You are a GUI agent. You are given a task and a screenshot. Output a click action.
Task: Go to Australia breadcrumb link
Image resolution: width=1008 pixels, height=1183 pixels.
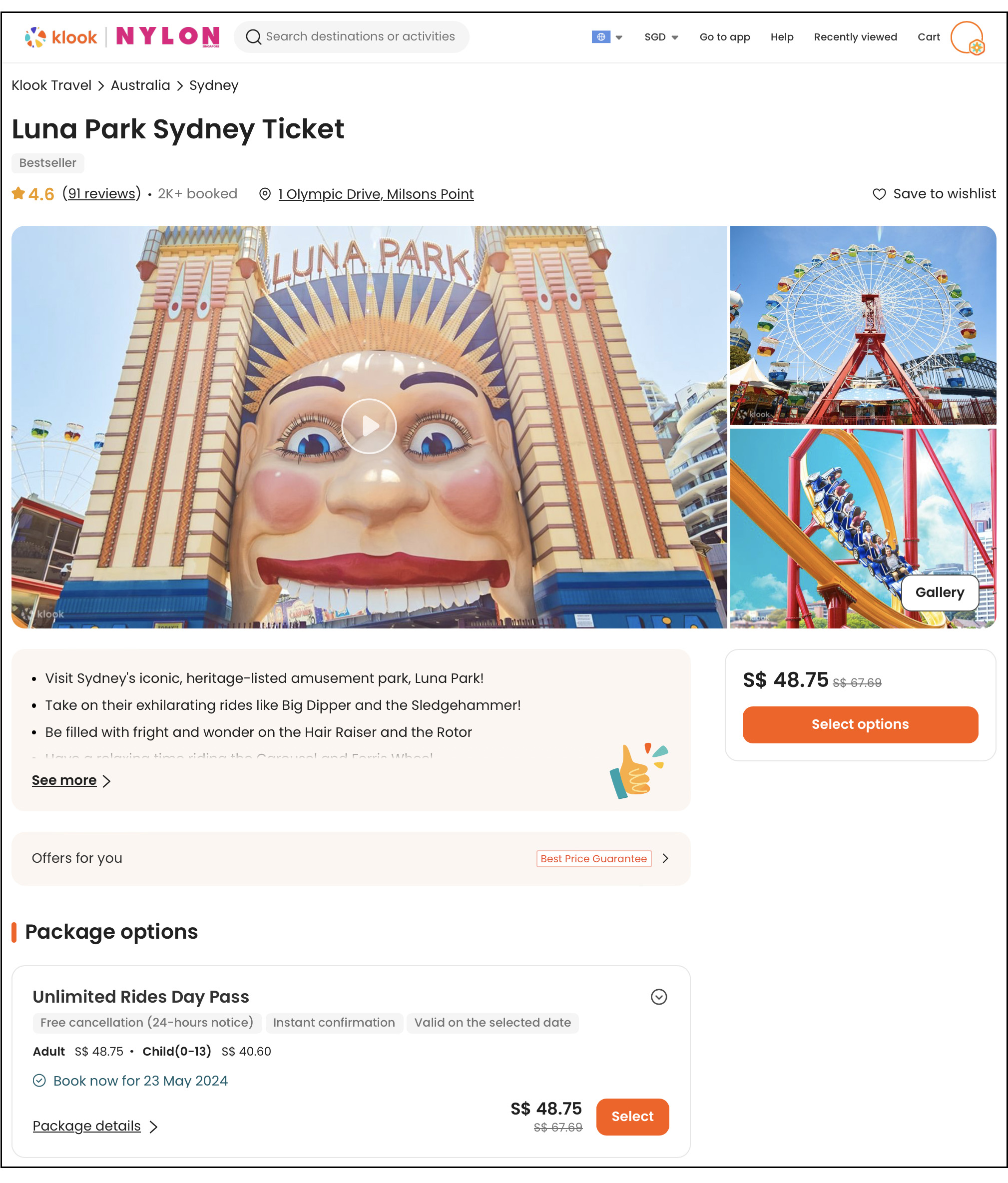[x=140, y=85]
